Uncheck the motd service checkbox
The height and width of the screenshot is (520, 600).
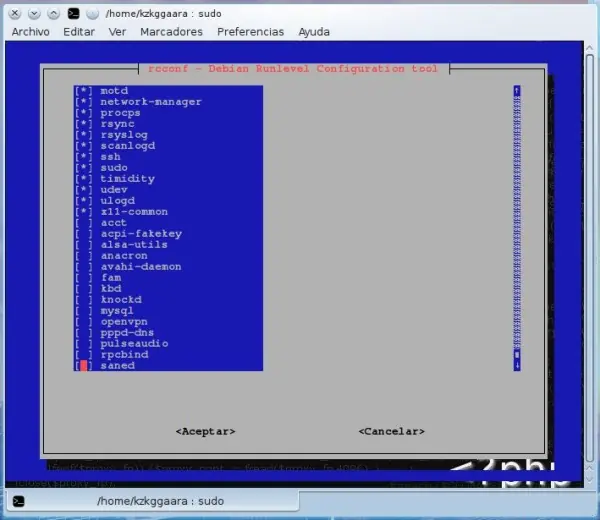coord(84,91)
